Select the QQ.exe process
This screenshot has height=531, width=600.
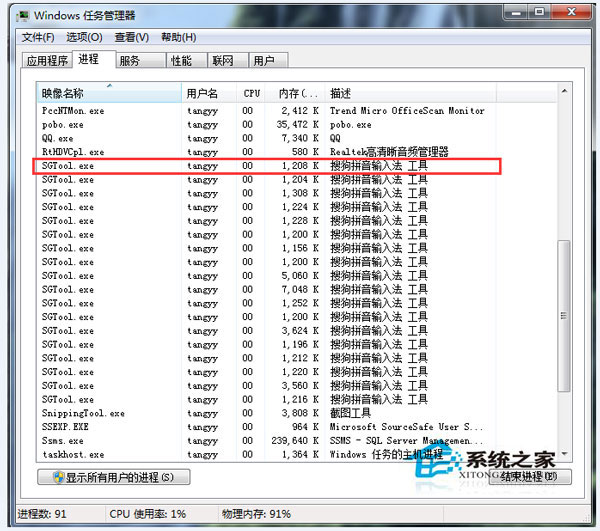coord(267,138)
